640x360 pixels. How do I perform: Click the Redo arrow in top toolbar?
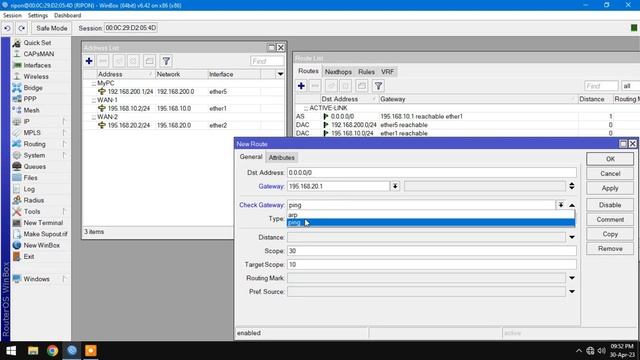[x=22, y=28]
